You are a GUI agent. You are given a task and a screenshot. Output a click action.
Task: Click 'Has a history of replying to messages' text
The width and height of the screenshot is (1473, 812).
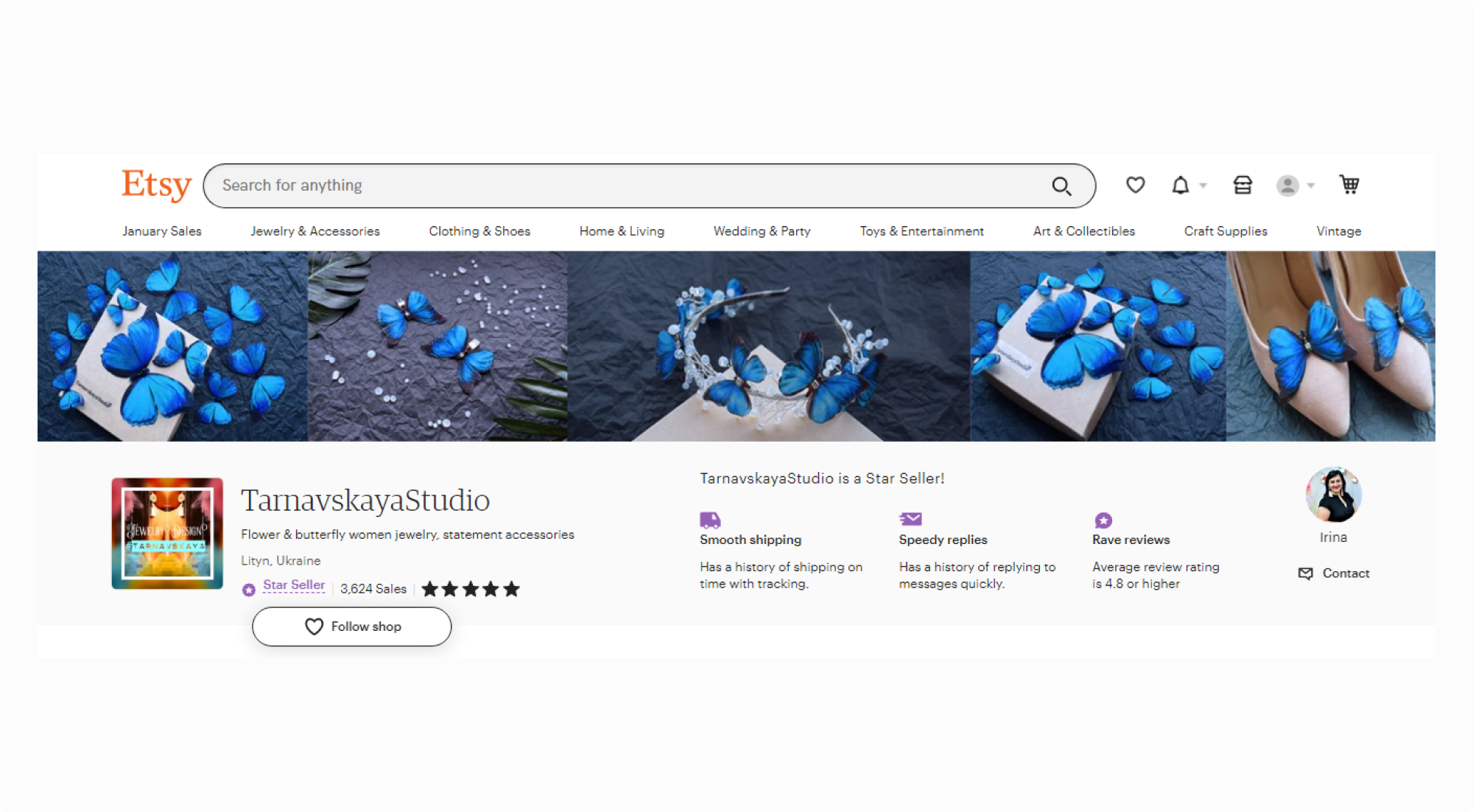(977, 575)
